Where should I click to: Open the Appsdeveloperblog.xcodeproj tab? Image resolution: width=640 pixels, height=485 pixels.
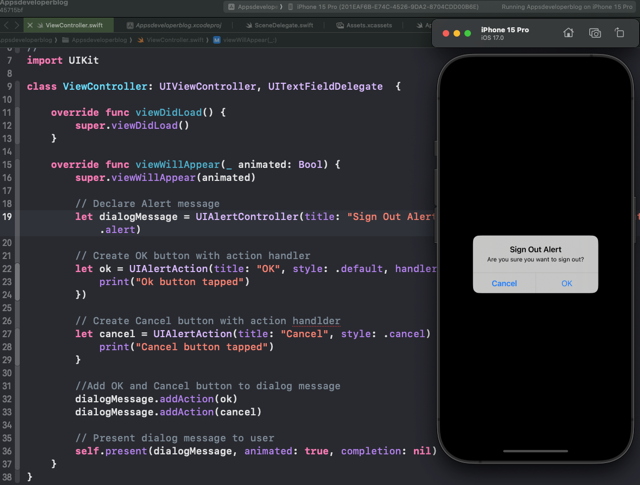(174, 25)
